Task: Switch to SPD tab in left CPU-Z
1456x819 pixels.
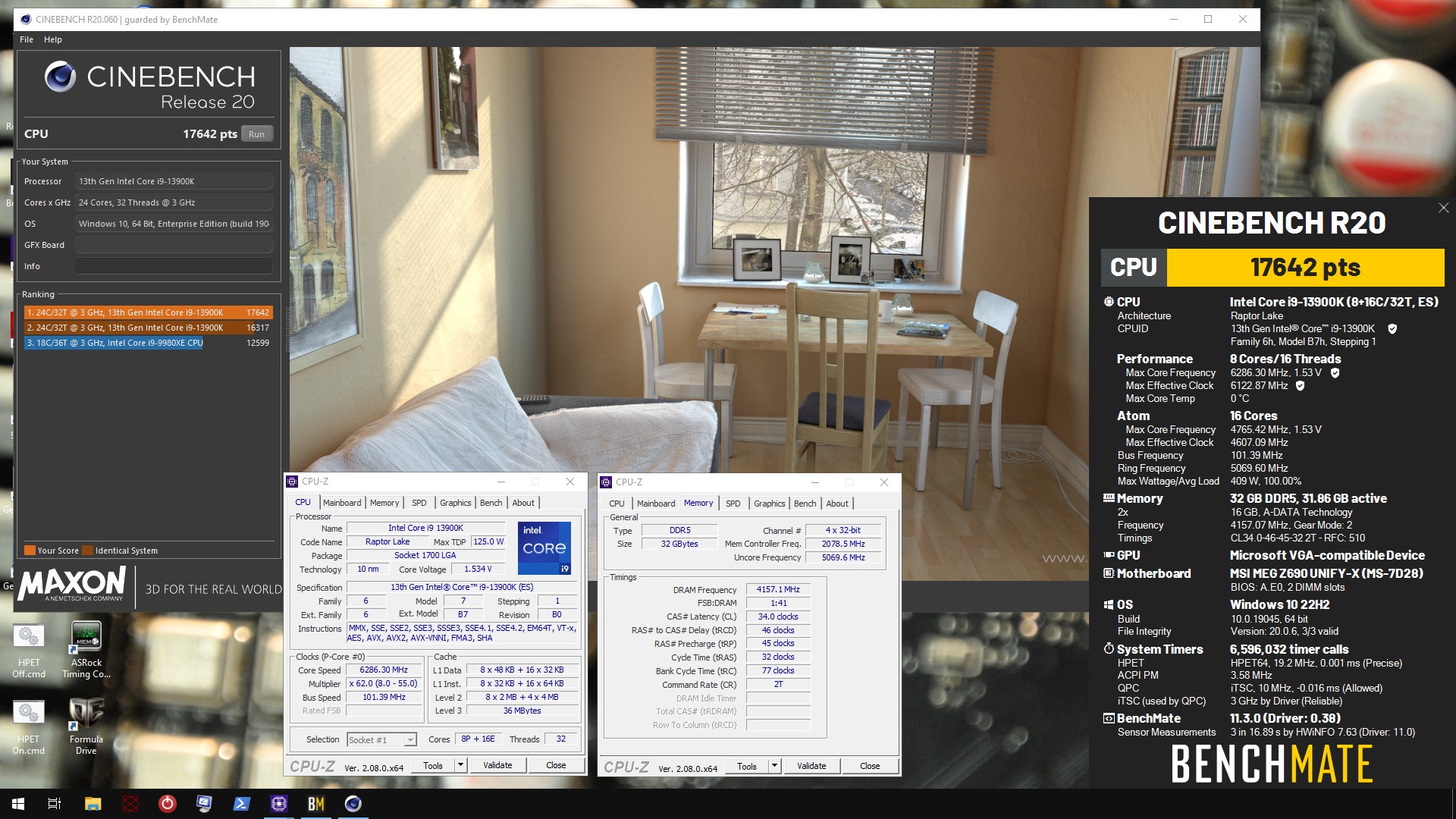Action: [419, 503]
